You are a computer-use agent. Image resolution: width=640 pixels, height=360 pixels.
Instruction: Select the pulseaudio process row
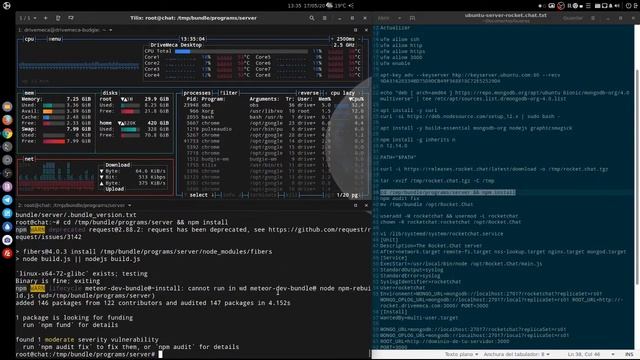[273, 129]
